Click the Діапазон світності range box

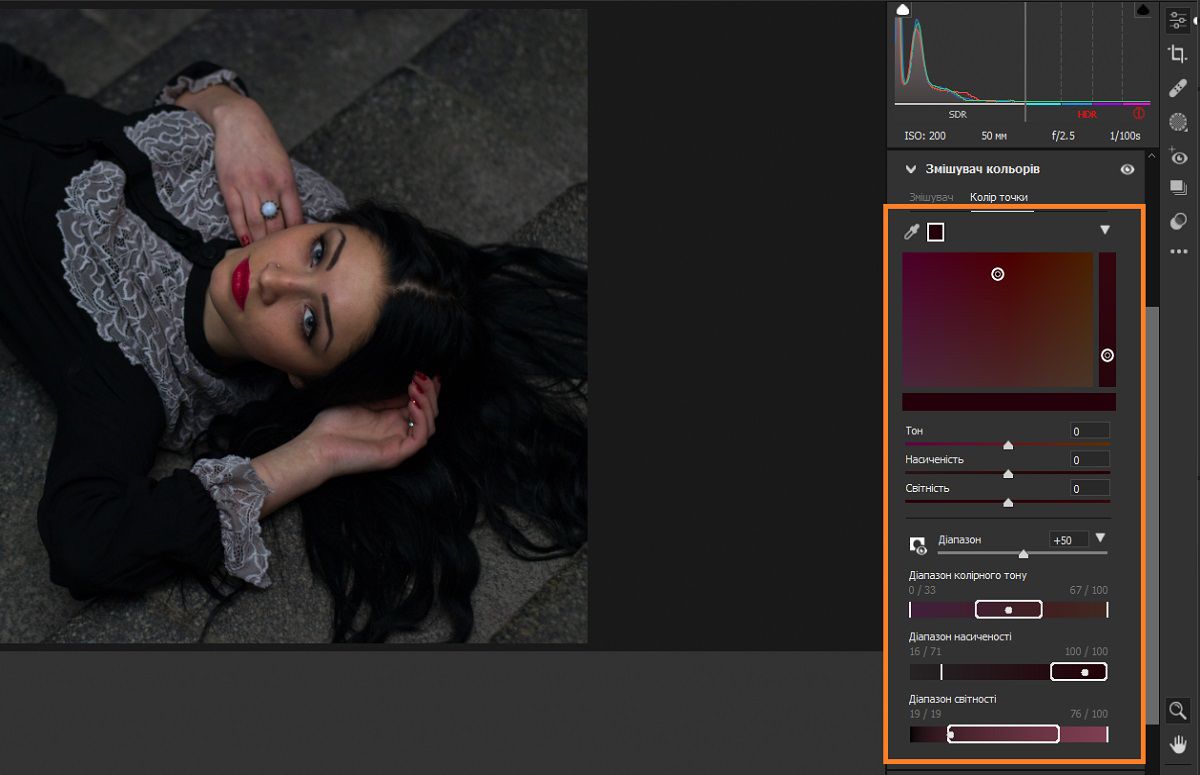pyautogui.click(x=1003, y=734)
